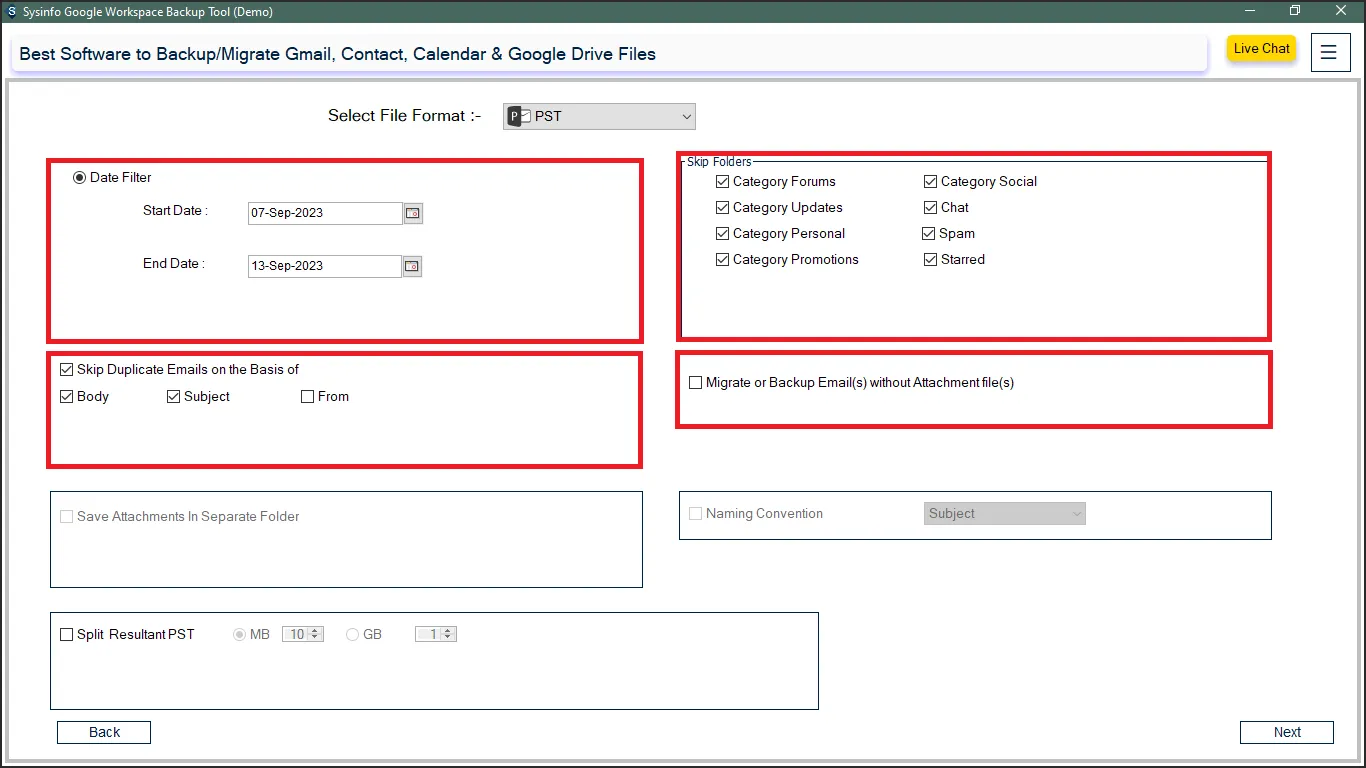Click the Sysinfo app logo in title bar

(x=11, y=12)
